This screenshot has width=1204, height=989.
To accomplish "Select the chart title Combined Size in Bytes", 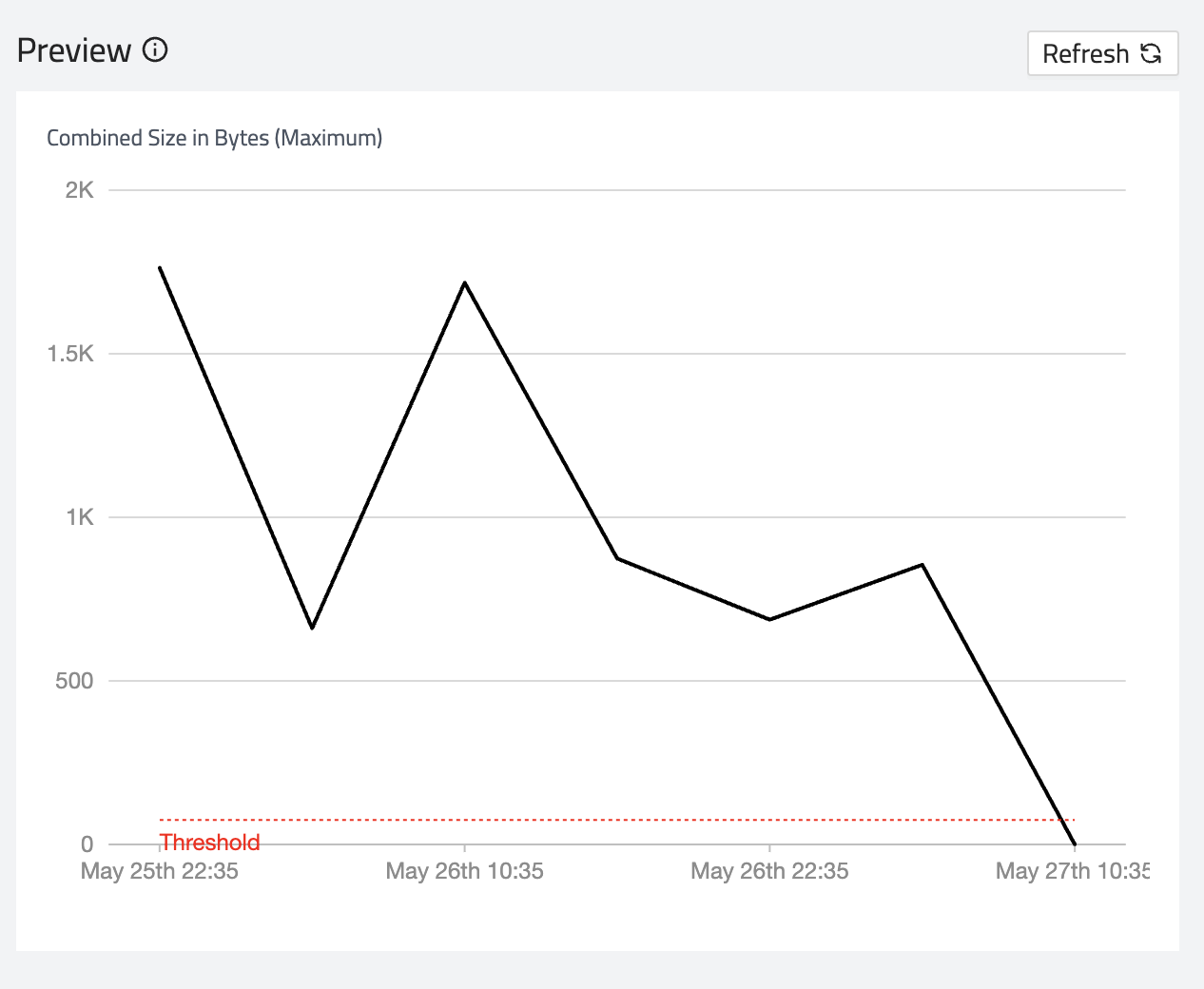I will click(214, 138).
